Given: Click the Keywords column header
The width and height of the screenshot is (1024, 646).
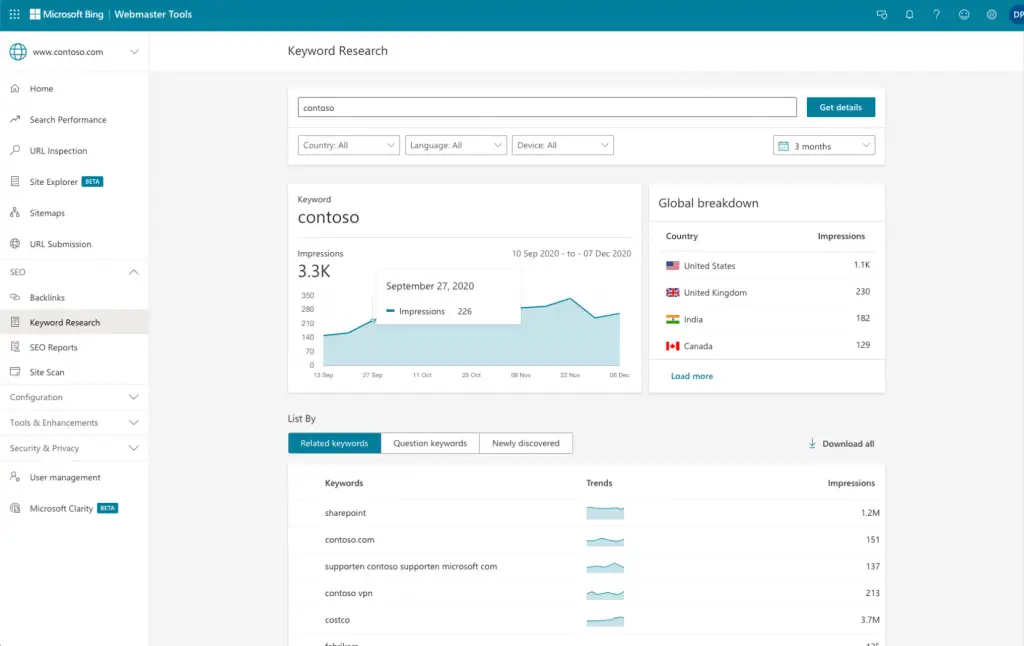Looking at the screenshot, I should tap(344, 483).
